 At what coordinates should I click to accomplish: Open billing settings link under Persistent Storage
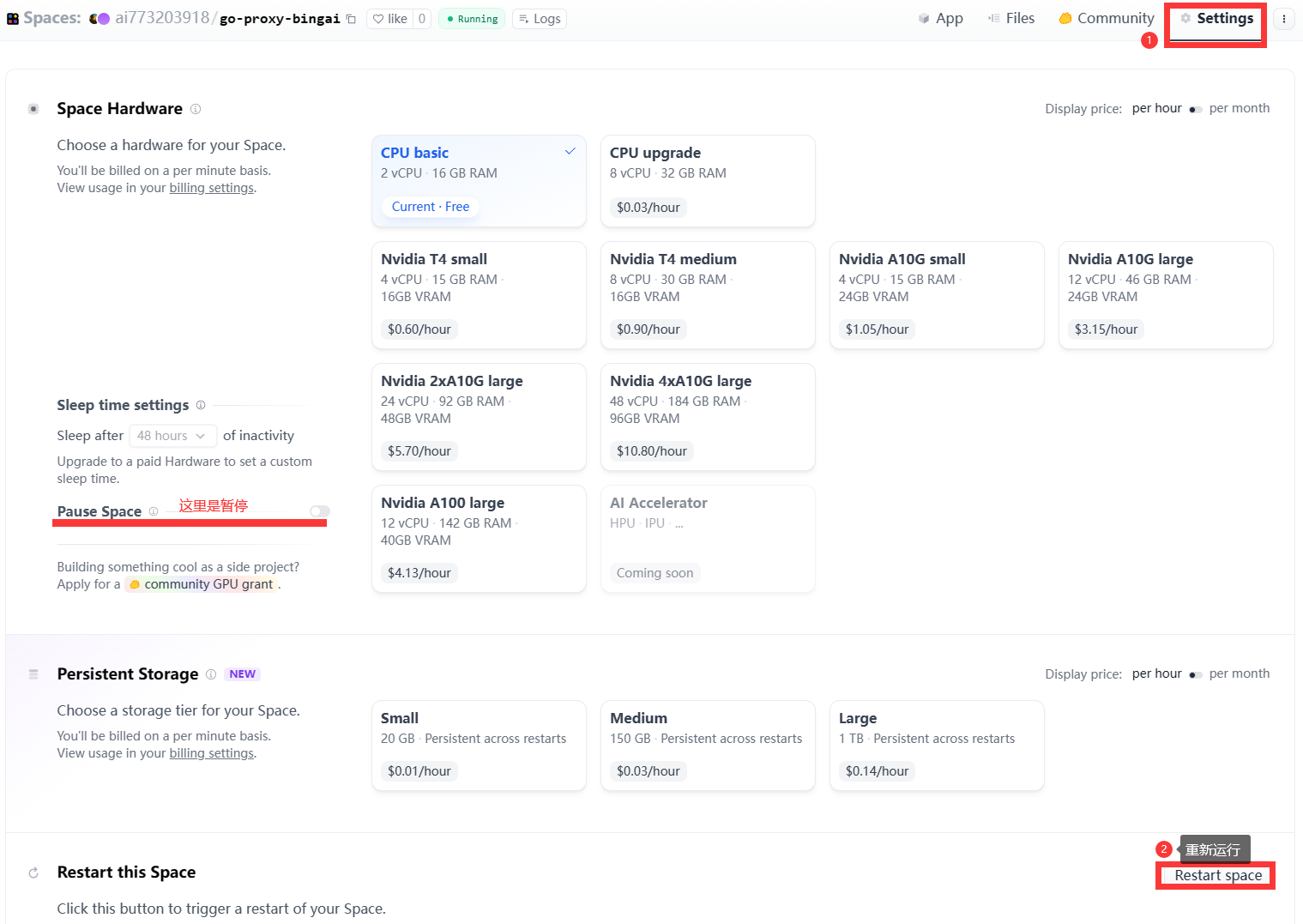click(x=212, y=753)
